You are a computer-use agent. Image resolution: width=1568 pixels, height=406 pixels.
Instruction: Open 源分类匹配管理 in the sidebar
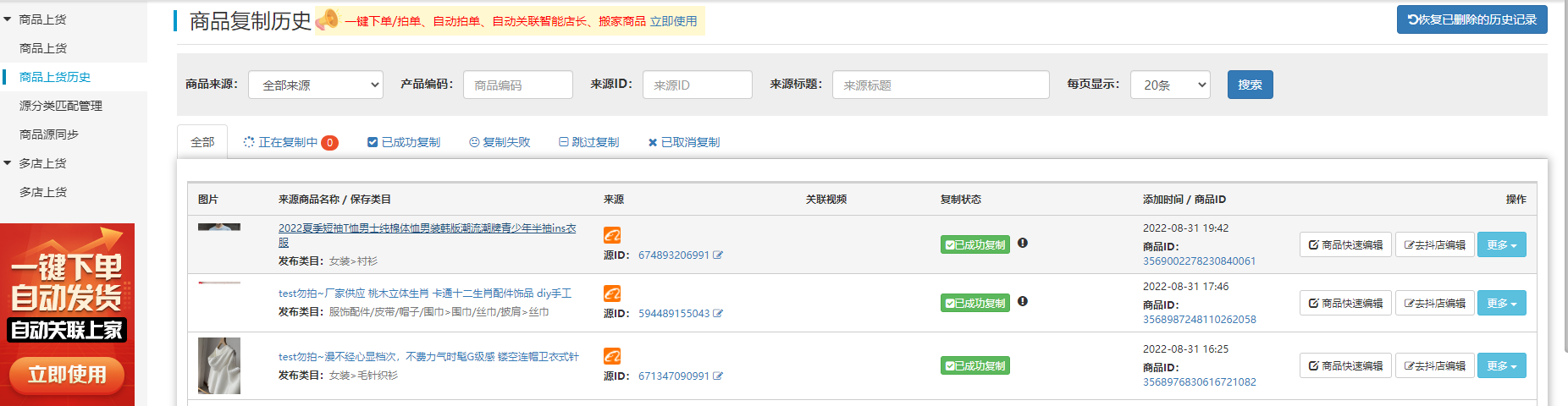[61, 106]
